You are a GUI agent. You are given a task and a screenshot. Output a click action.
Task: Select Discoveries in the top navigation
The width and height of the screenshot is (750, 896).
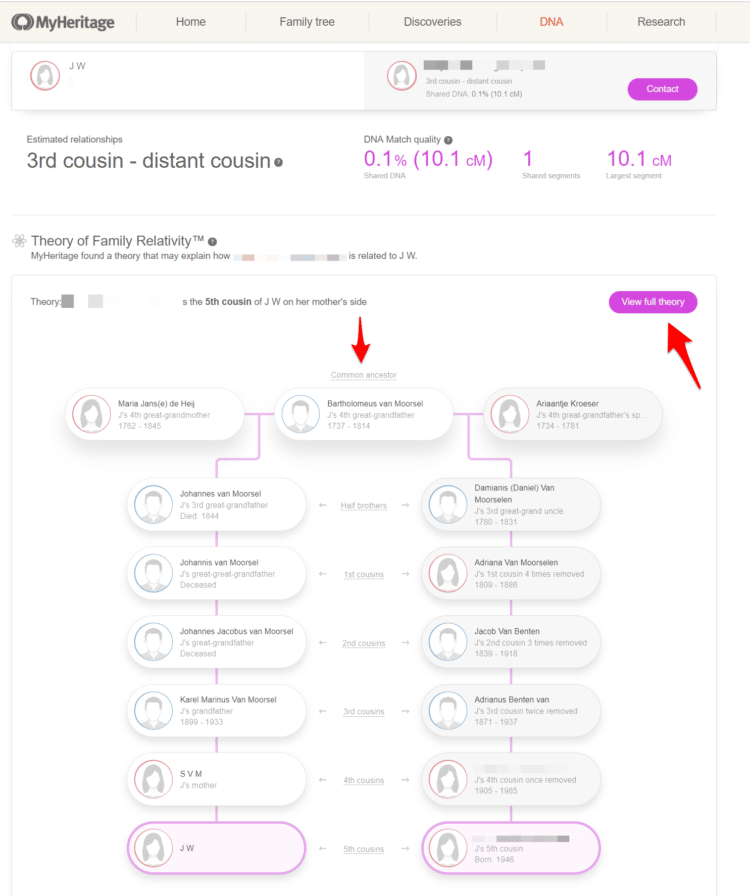(x=432, y=21)
